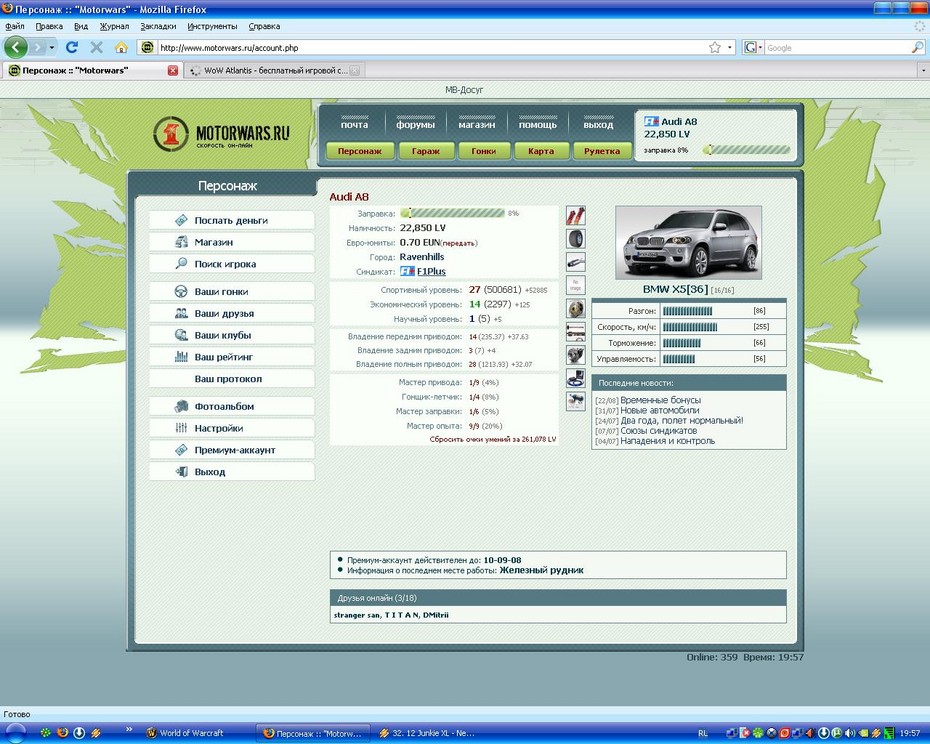Close the Персонаж Motorwars tab
The height and width of the screenshot is (744, 930).
(173, 71)
